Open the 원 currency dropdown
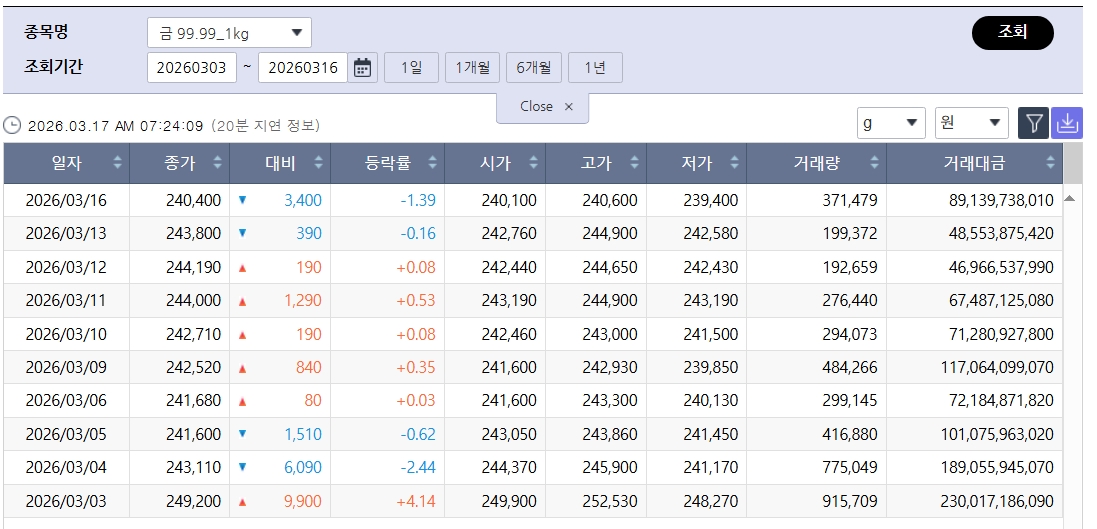The width and height of the screenshot is (1097, 529). [x=972, y=123]
